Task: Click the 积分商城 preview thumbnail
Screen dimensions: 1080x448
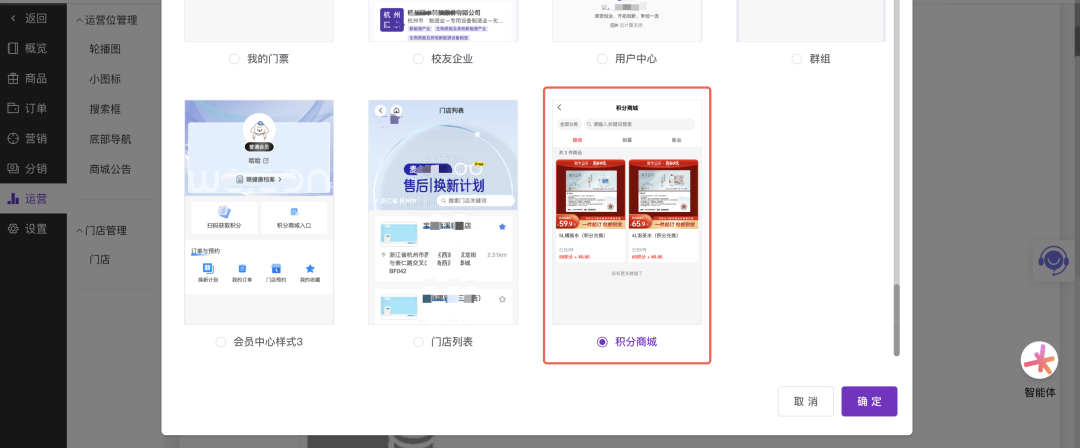Action: pyautogui.click(x=627, y=212)
